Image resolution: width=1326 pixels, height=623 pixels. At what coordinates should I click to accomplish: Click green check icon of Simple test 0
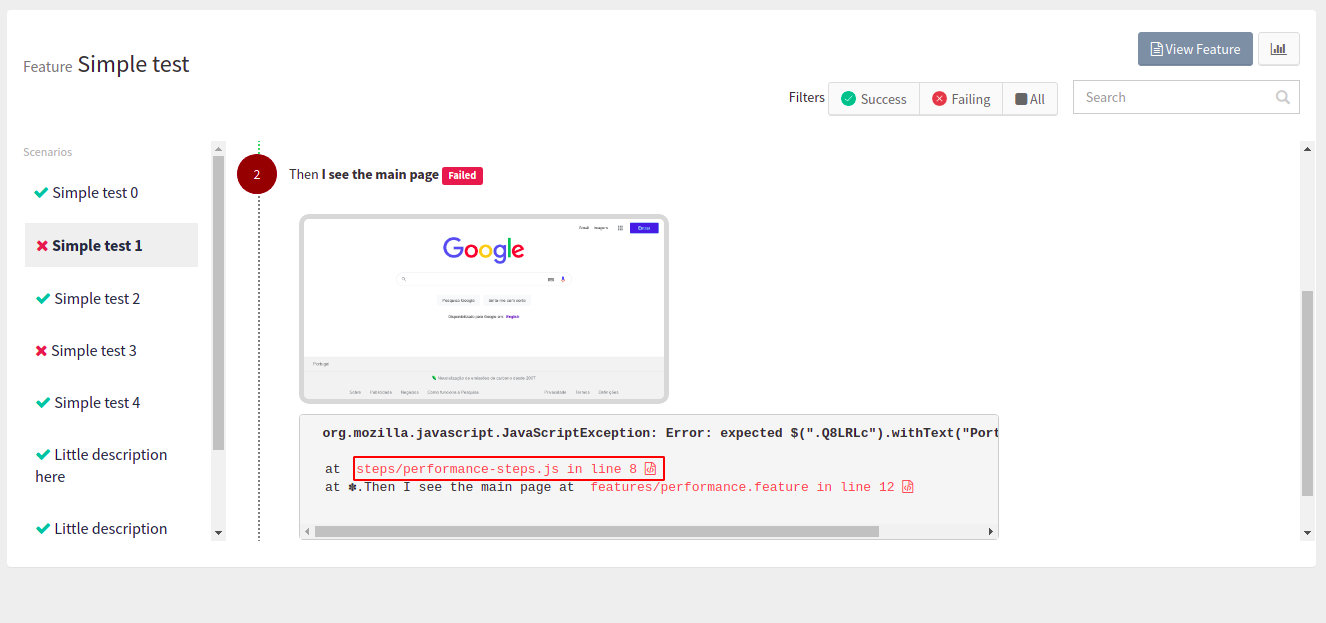42,192
